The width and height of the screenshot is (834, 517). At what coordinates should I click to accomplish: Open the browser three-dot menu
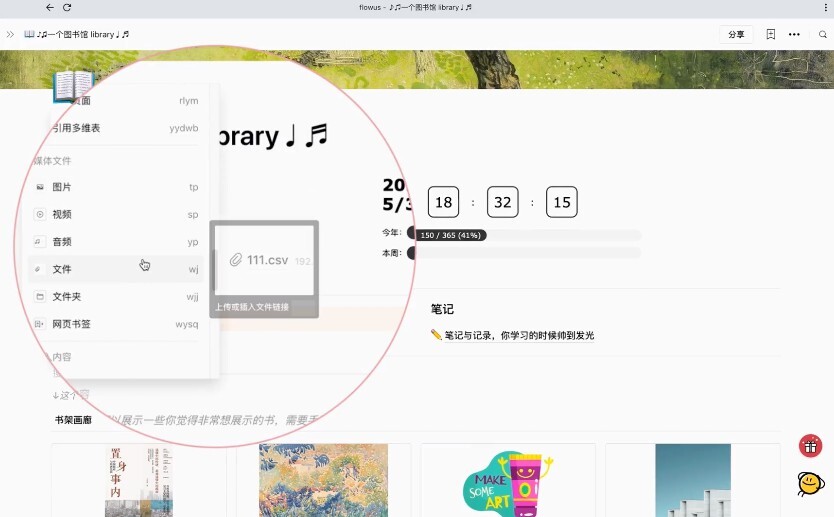pos(817,7)
